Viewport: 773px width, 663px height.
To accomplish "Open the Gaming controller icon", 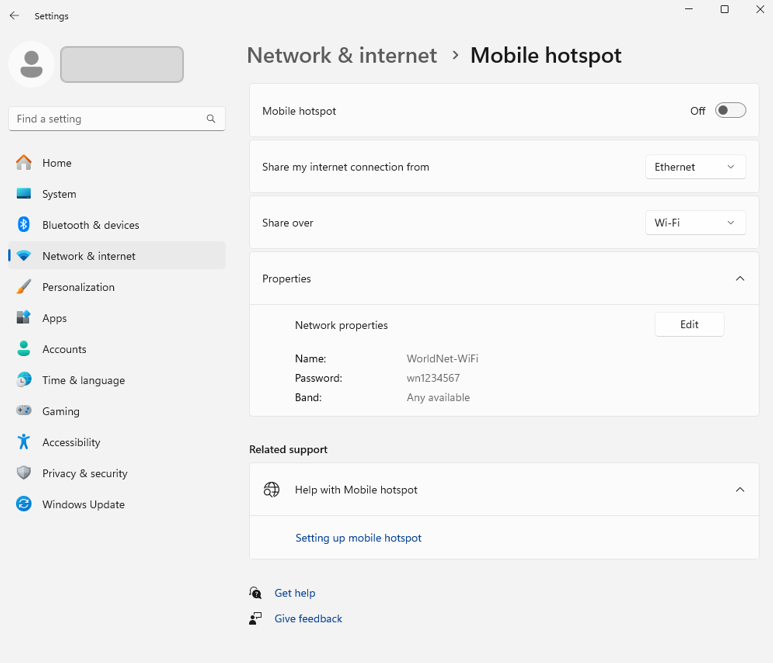I will coord(24,411).
